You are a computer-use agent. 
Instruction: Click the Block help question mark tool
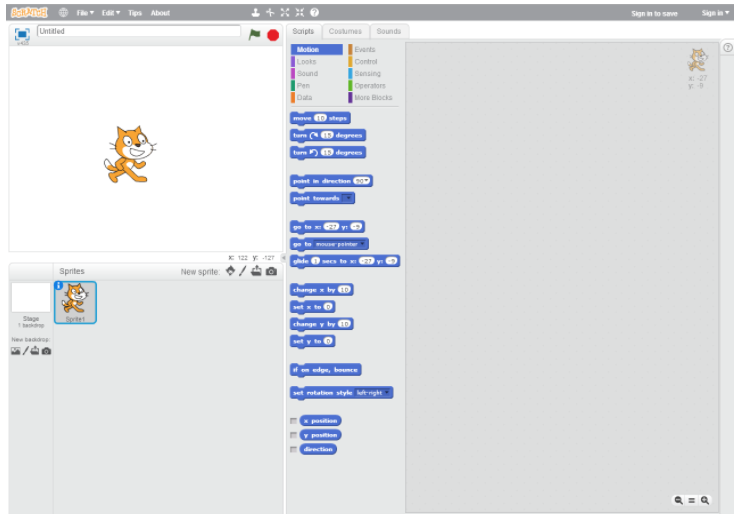[x=315, y=13]
